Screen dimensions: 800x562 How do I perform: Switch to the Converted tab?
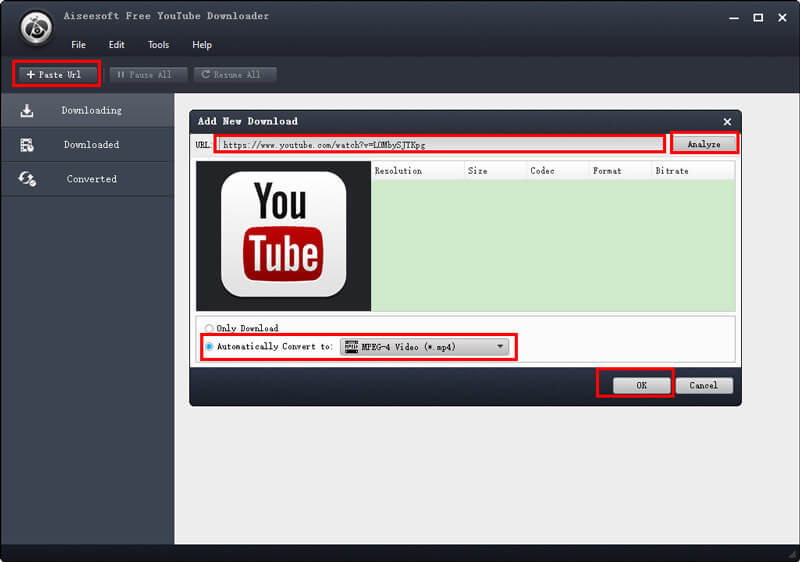point(88,178)
